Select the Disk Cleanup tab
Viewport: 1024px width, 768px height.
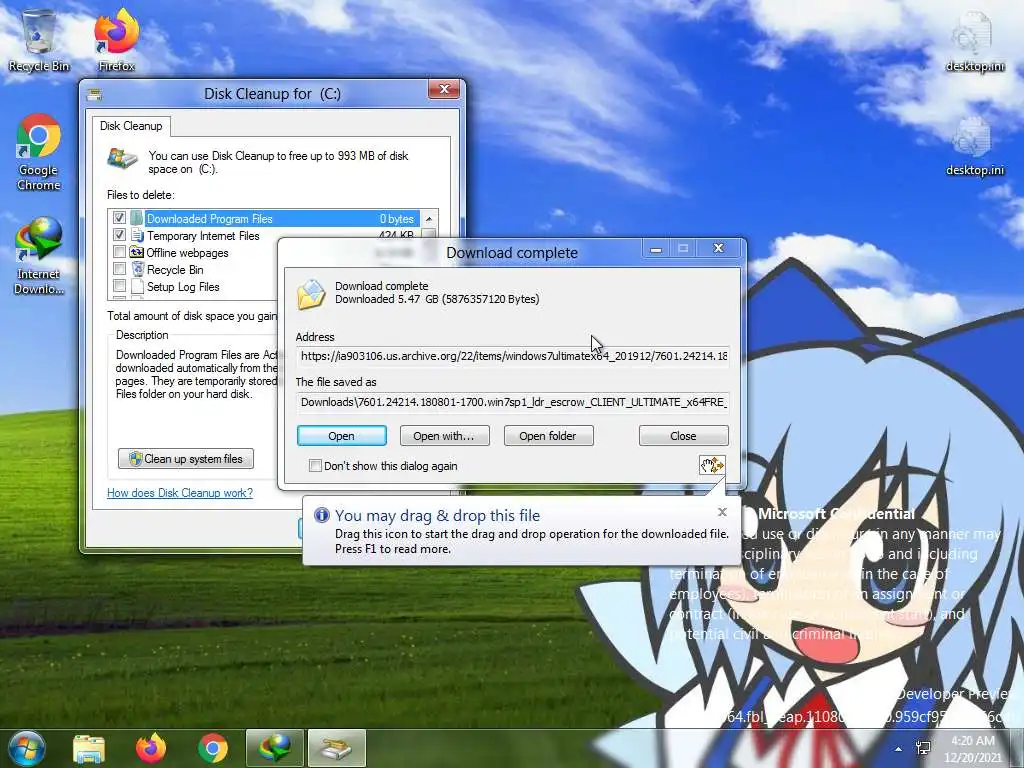pyautogui.click(x=131, y=125)
